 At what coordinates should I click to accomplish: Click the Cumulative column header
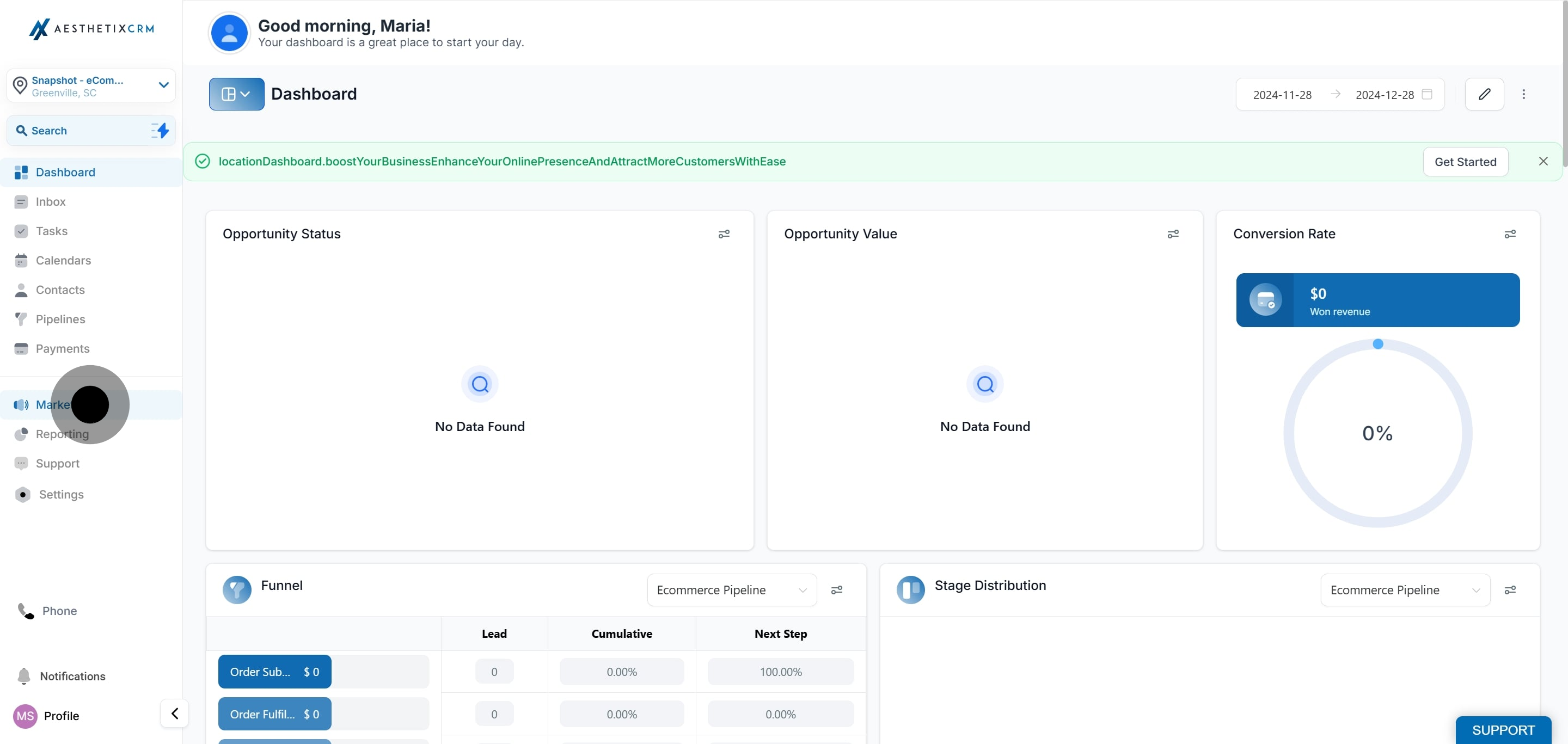(621, 634)
